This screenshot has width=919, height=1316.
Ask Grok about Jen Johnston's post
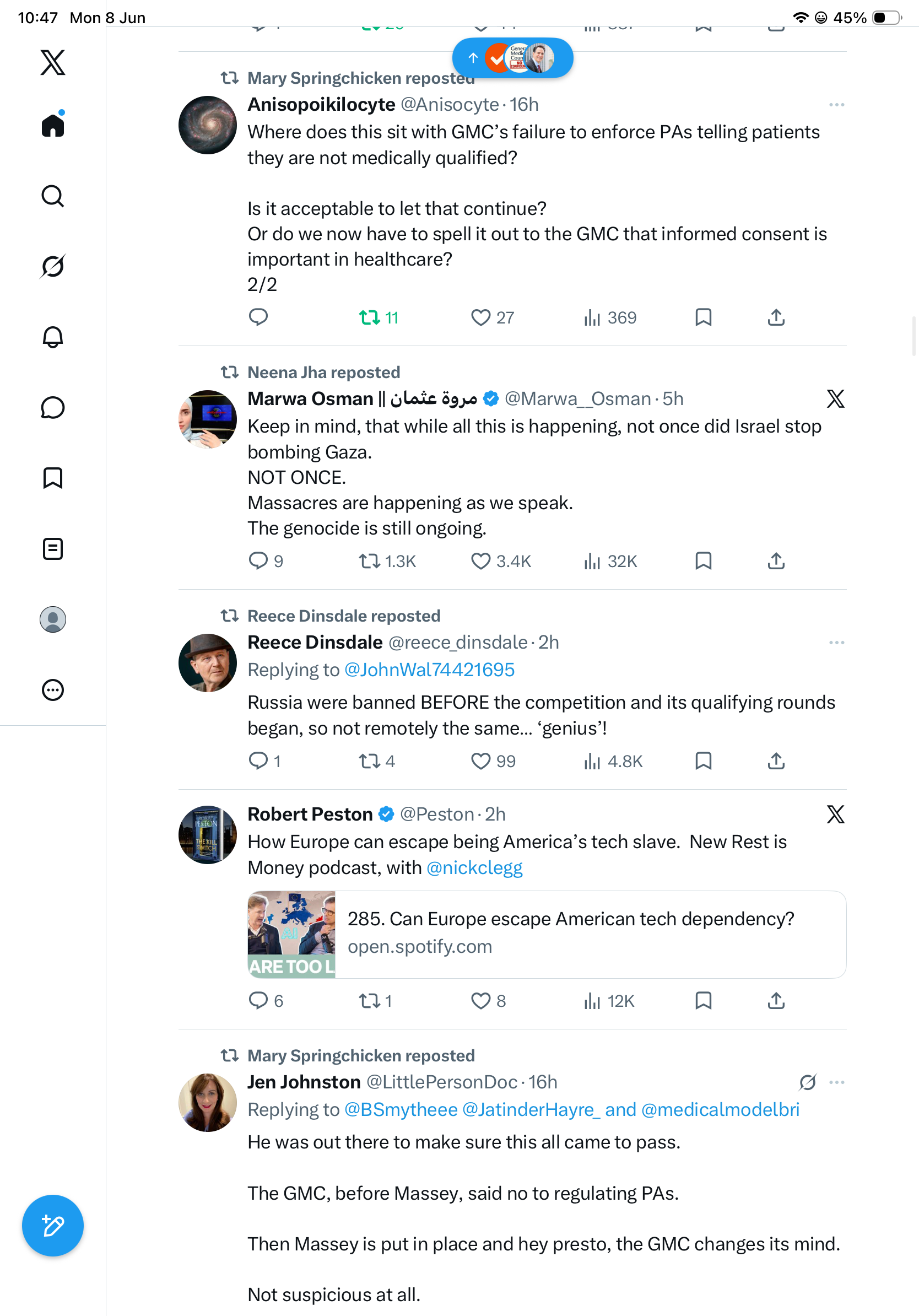[808, 1082]
